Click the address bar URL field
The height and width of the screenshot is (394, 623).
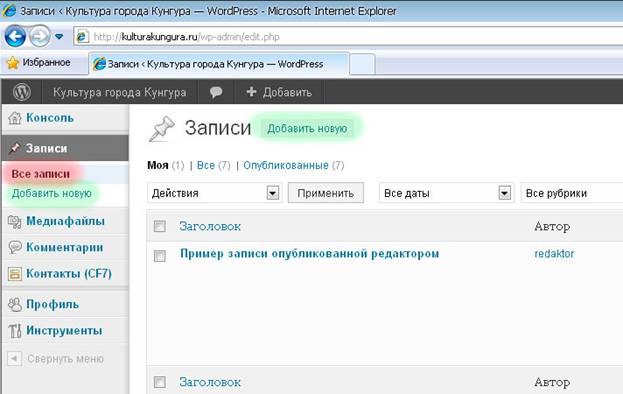tap(348, 37)
